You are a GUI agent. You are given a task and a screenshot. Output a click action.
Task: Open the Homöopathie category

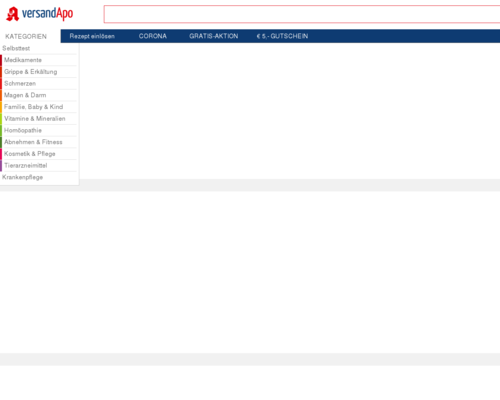23,130
